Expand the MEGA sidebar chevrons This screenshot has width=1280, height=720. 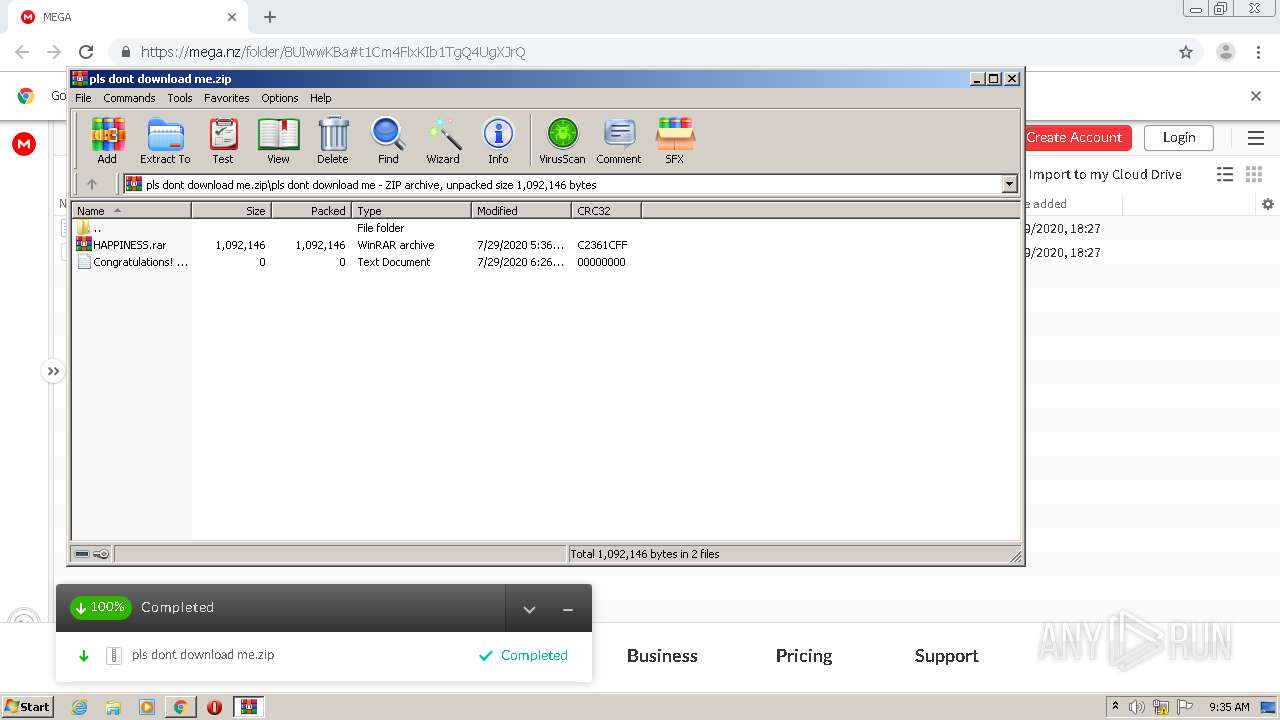click(x=53, y=371)
